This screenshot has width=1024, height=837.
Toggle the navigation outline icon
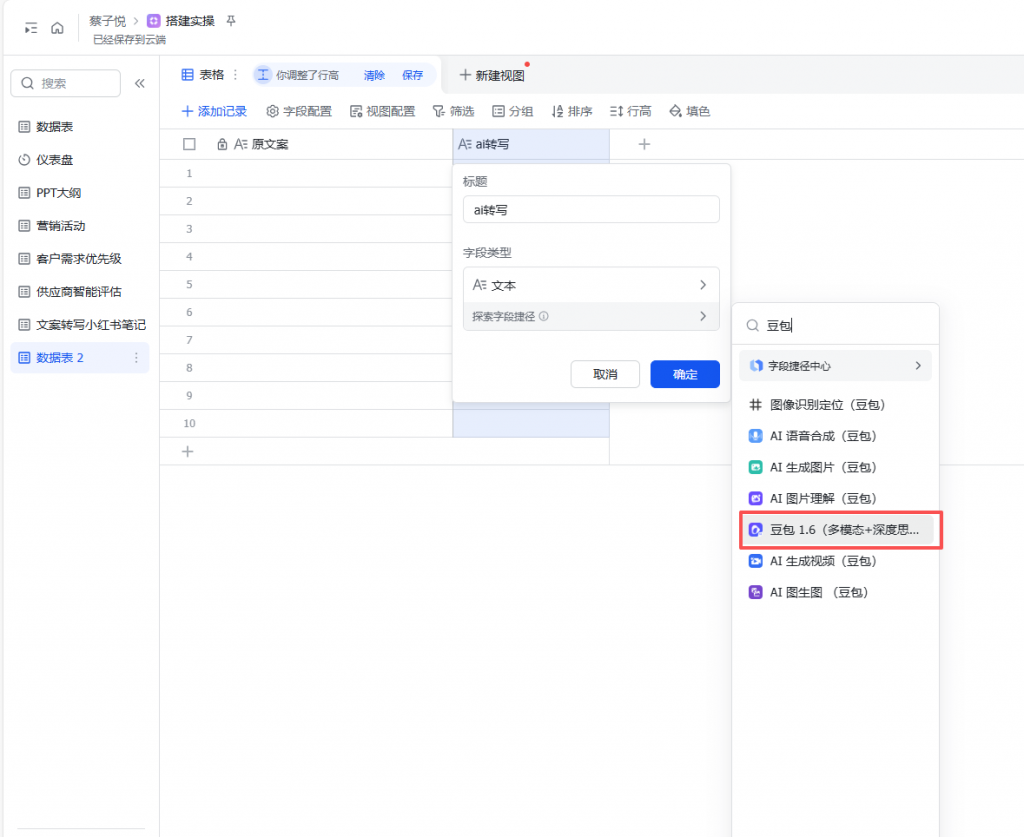(31, 28)
